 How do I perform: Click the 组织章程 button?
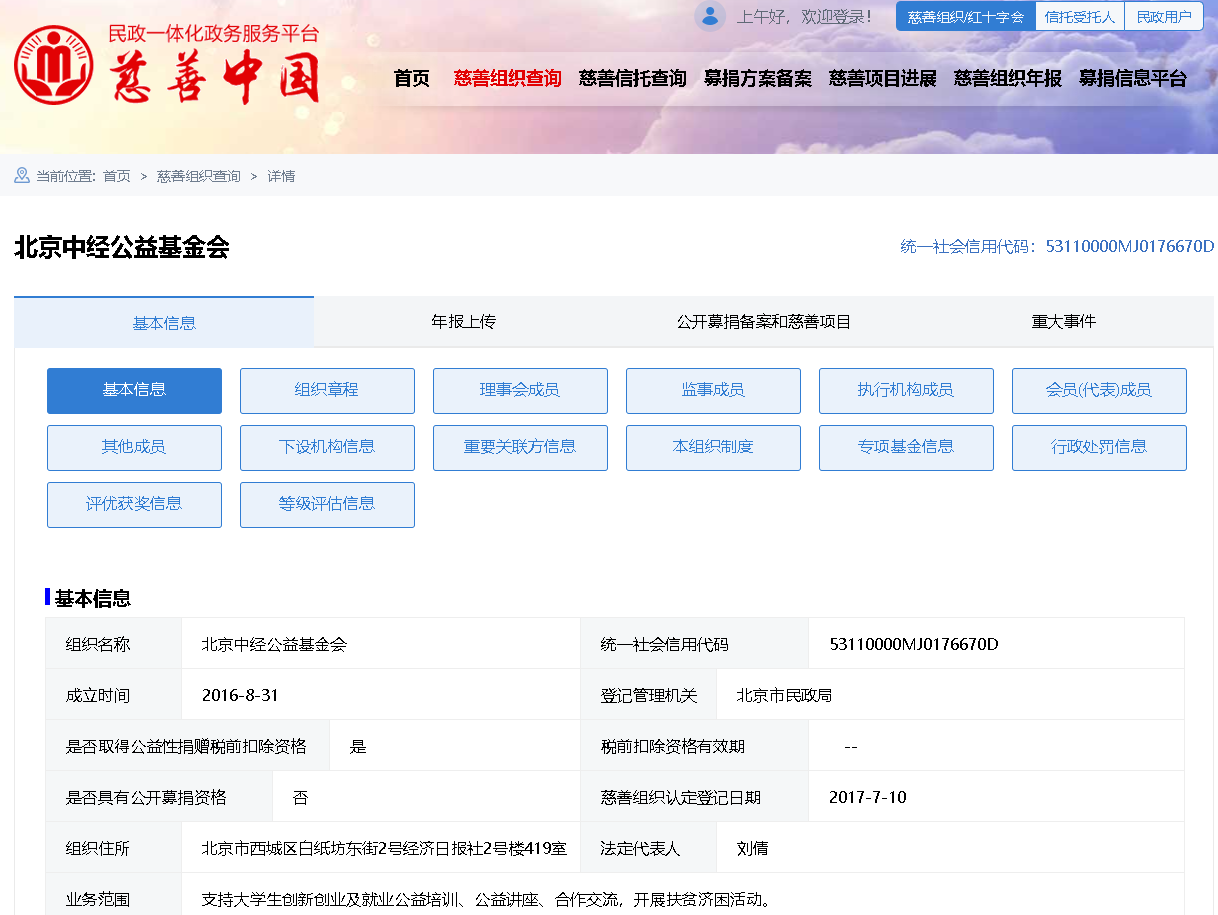(x=327, y=390)
